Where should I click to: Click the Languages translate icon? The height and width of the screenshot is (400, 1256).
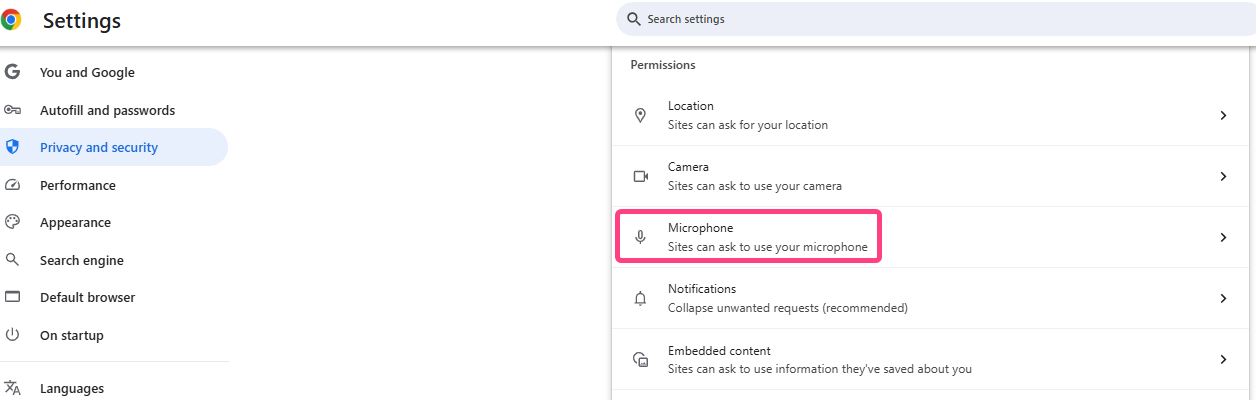13,388
